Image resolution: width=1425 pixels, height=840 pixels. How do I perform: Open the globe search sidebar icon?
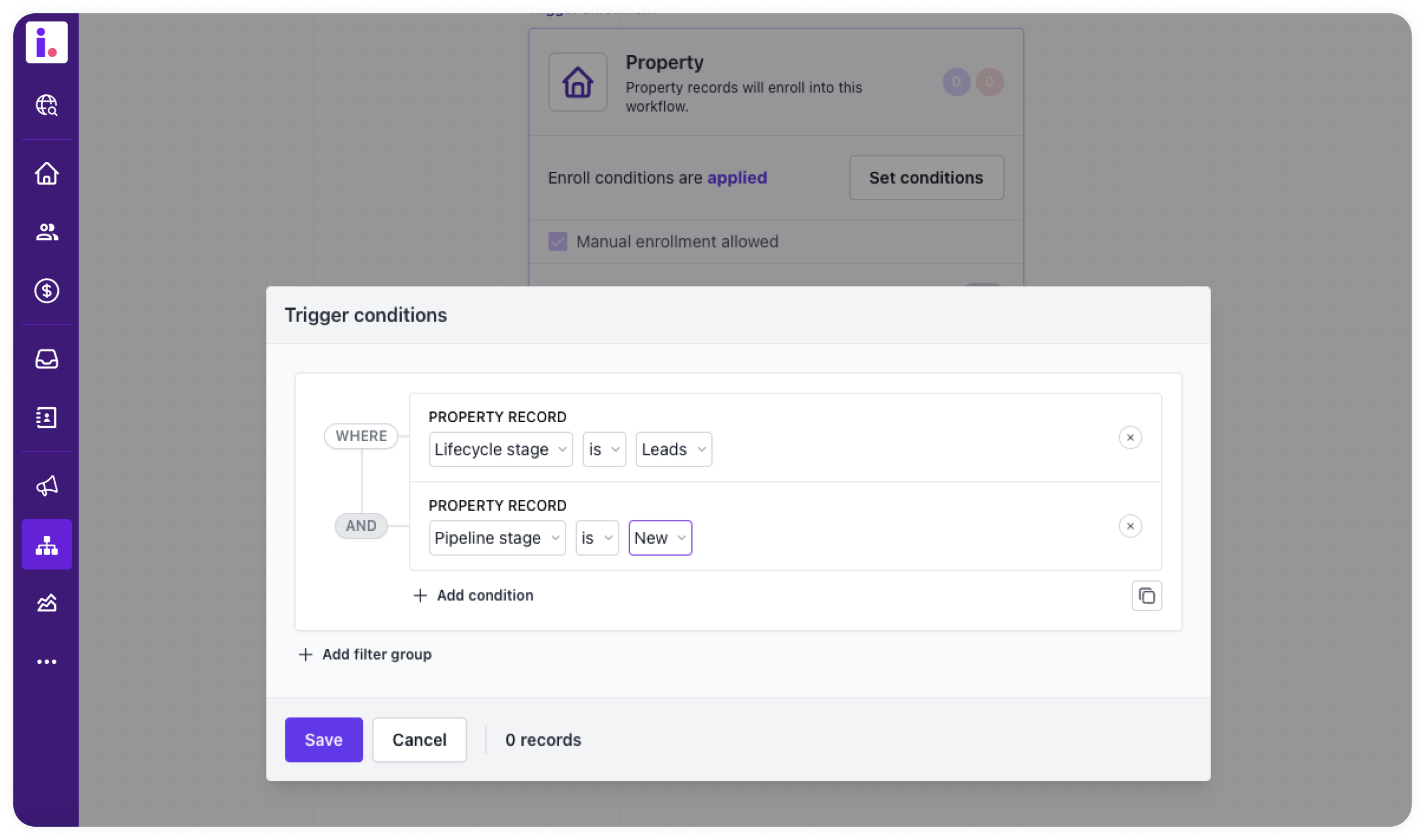click(x=47, y=105)
